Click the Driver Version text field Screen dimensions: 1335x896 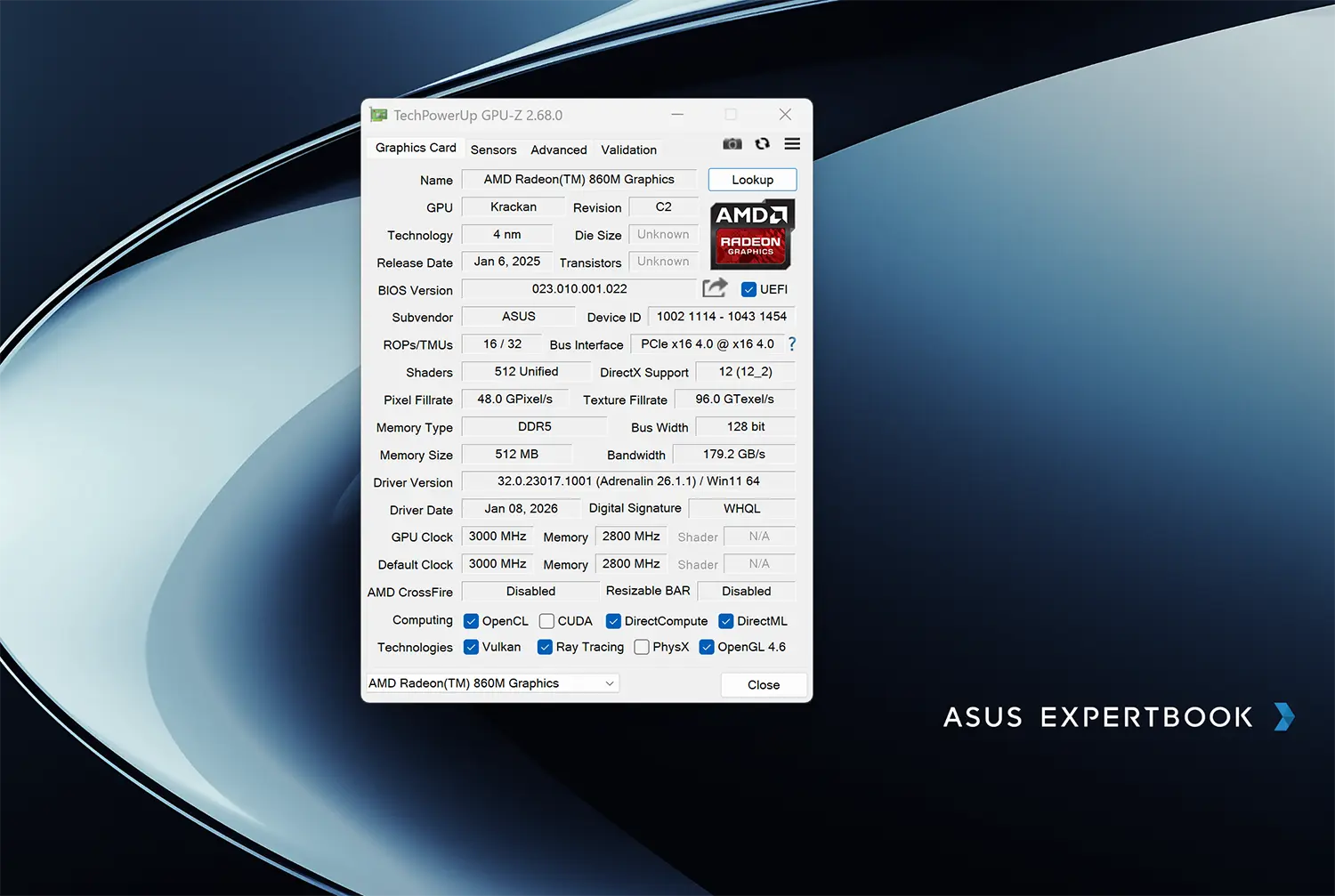click(x=627, y=481)
